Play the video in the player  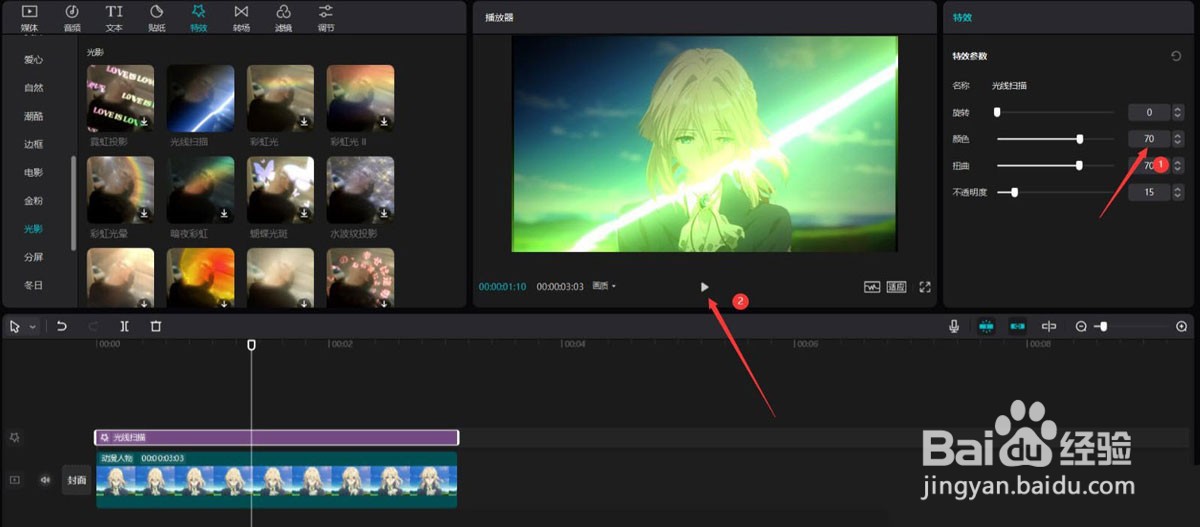pos(705,287)
